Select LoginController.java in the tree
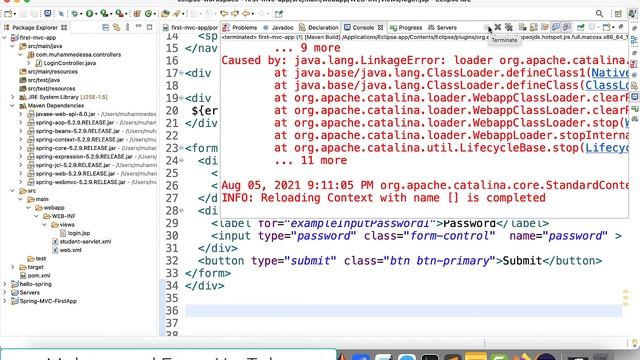Viewport: 640px width, 360px height. pos(66,63)
